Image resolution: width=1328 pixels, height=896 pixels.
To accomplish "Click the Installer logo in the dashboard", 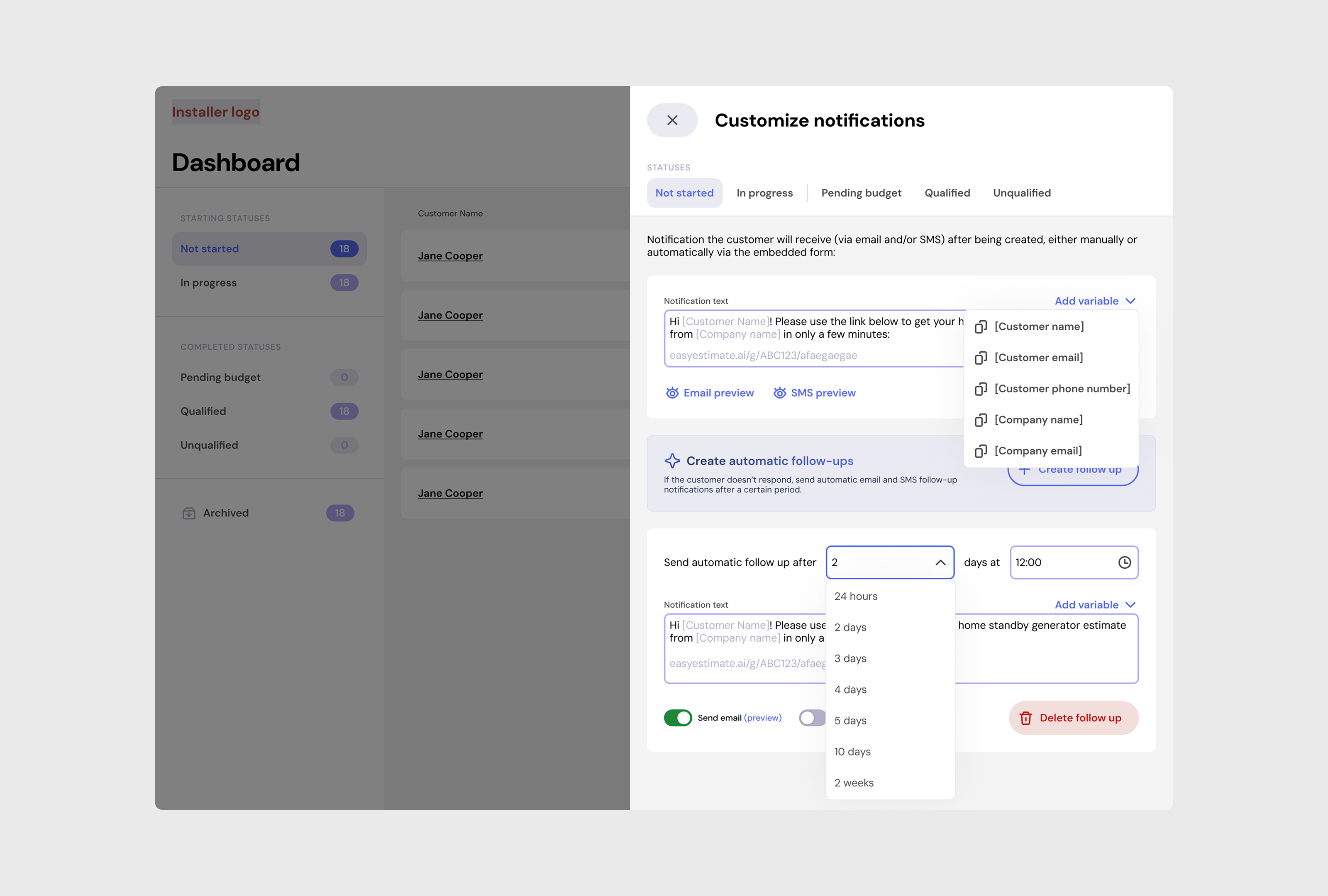I will 215,112.
